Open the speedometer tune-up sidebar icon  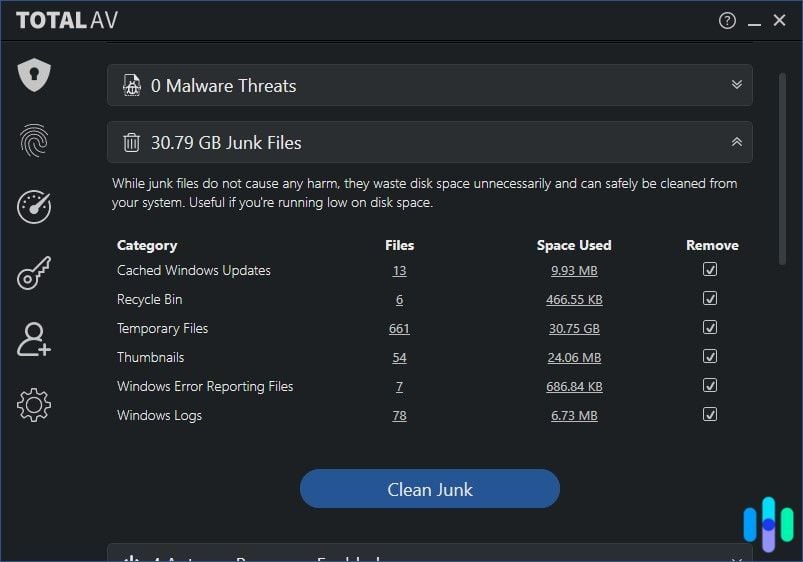pyautogui.click(x=34, y=207)
